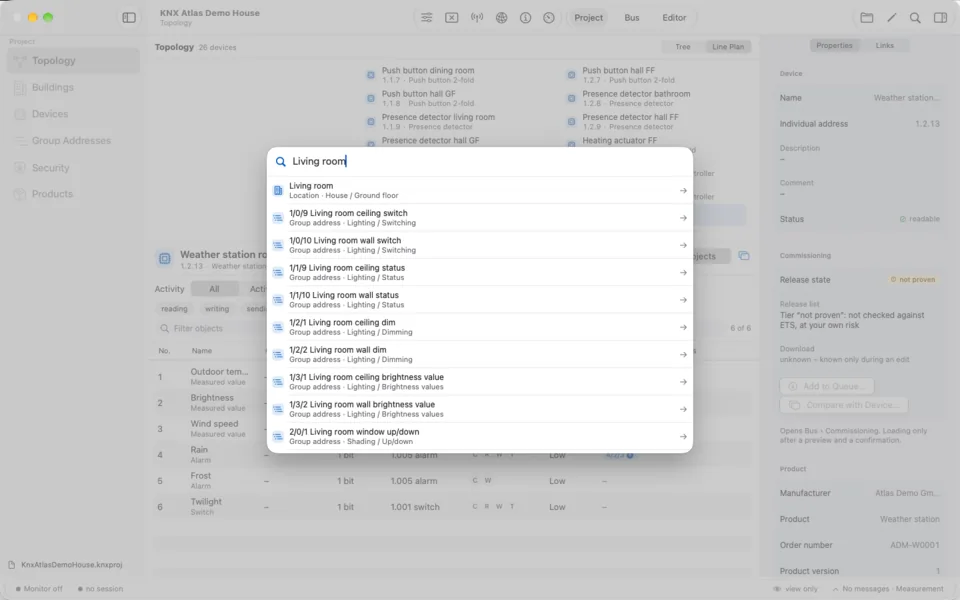960x600 pixels.
Task: Click the view only status indicator
Action: [796, 589]
